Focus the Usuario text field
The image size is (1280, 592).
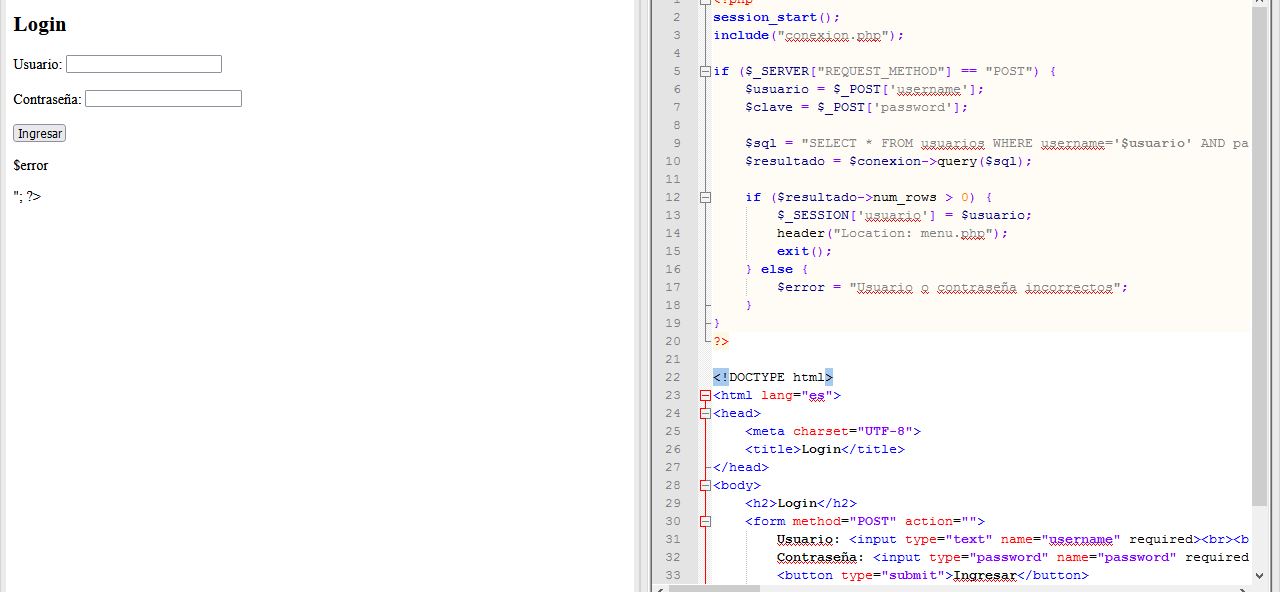(143, 64)
